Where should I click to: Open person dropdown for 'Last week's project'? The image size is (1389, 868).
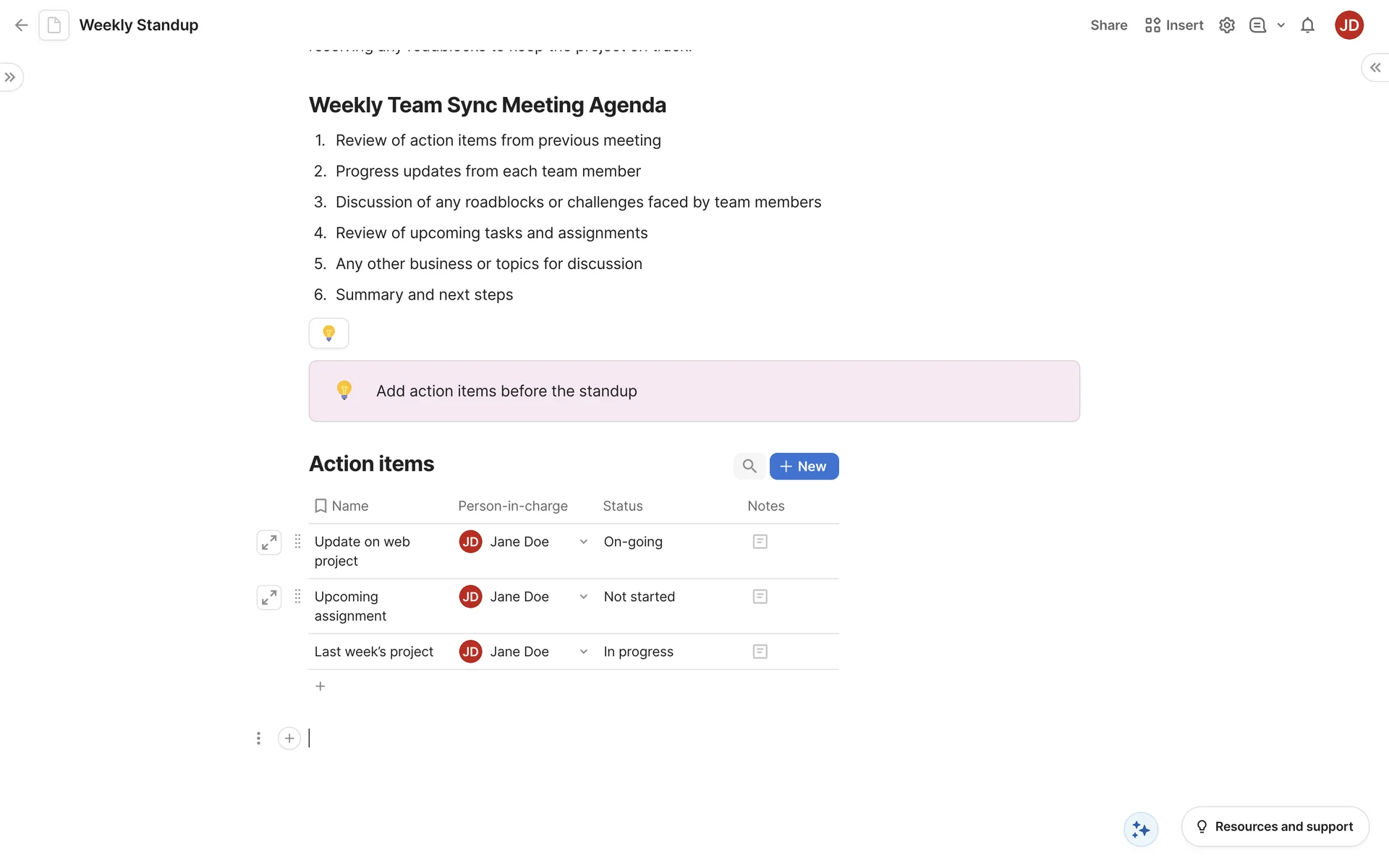click(x=583, y=652)
